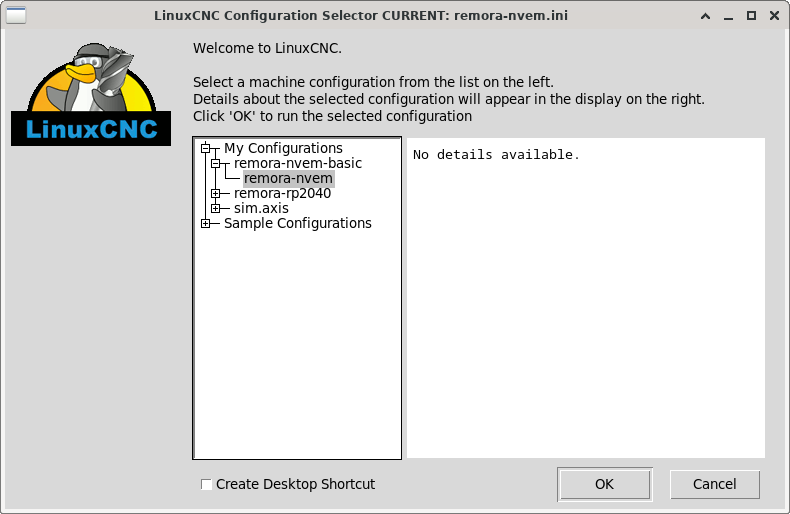This screenshot has height=514, width=790.
Task: Collapse the My Configurations tree node
Action: pyautogui.click(x=206, y=148)
